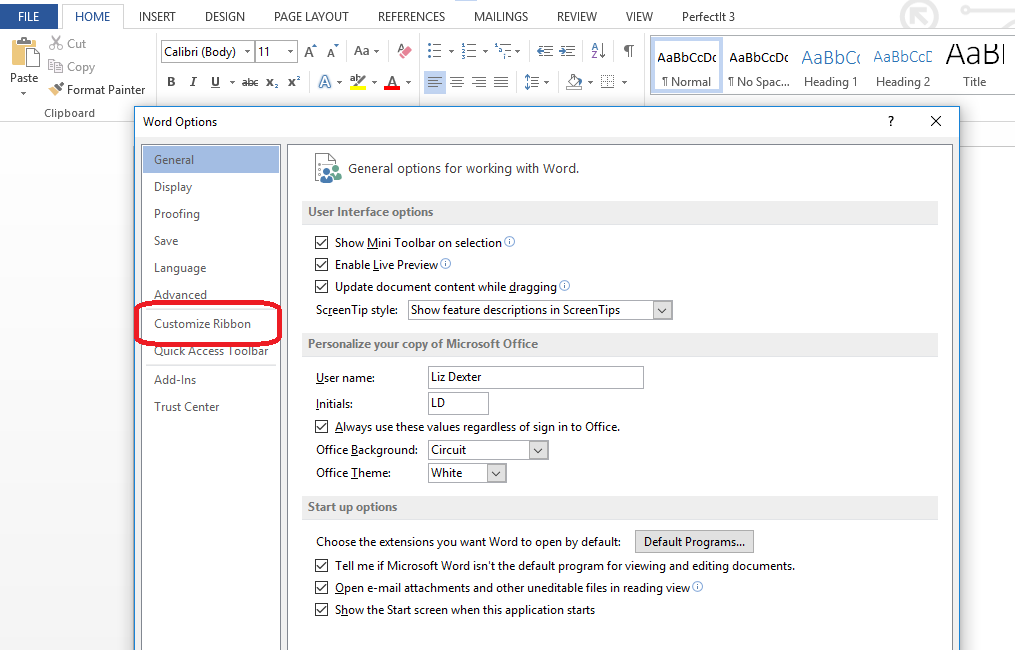Click the Default Programs button

click(x=694, y=541)
